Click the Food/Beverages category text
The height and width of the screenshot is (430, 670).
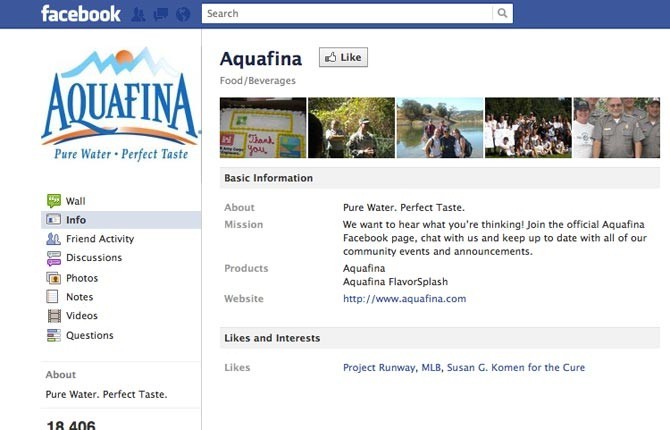(258, 80)
